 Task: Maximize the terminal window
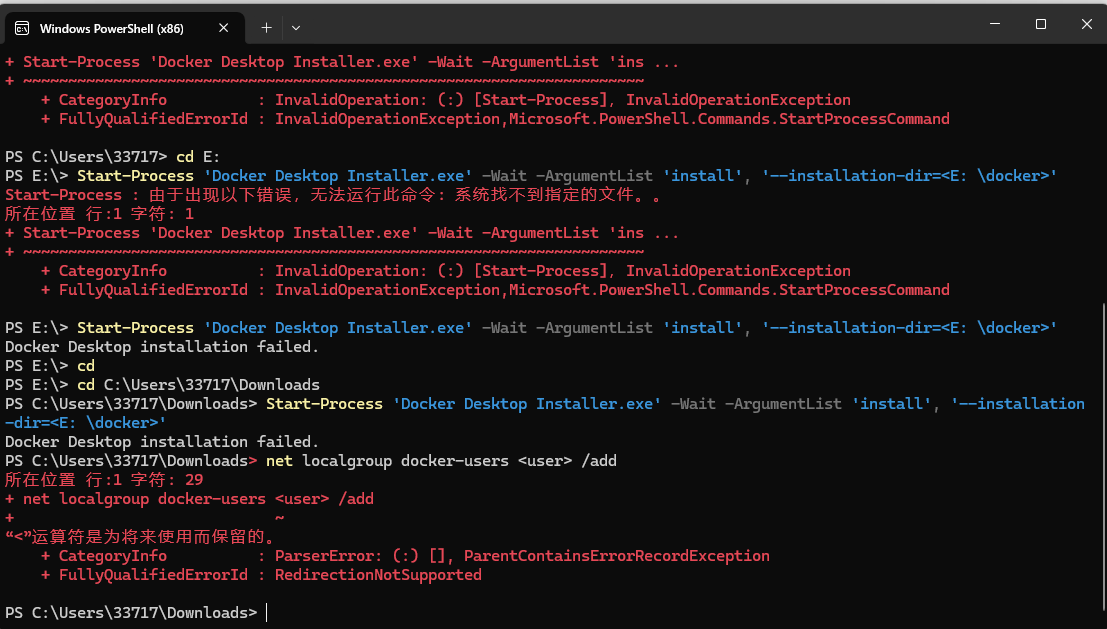(x=1041, y=24)
